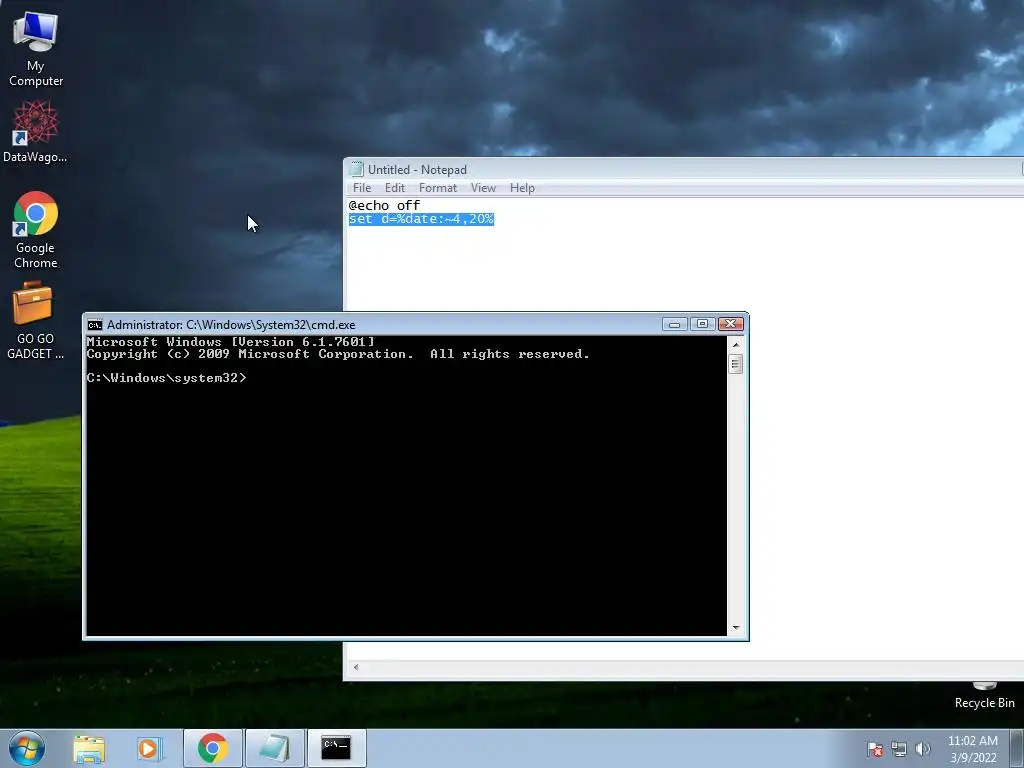1024x768 pixels.
Task: Click the 'Untitled - Notepad' title text
Action: (417, 170)
